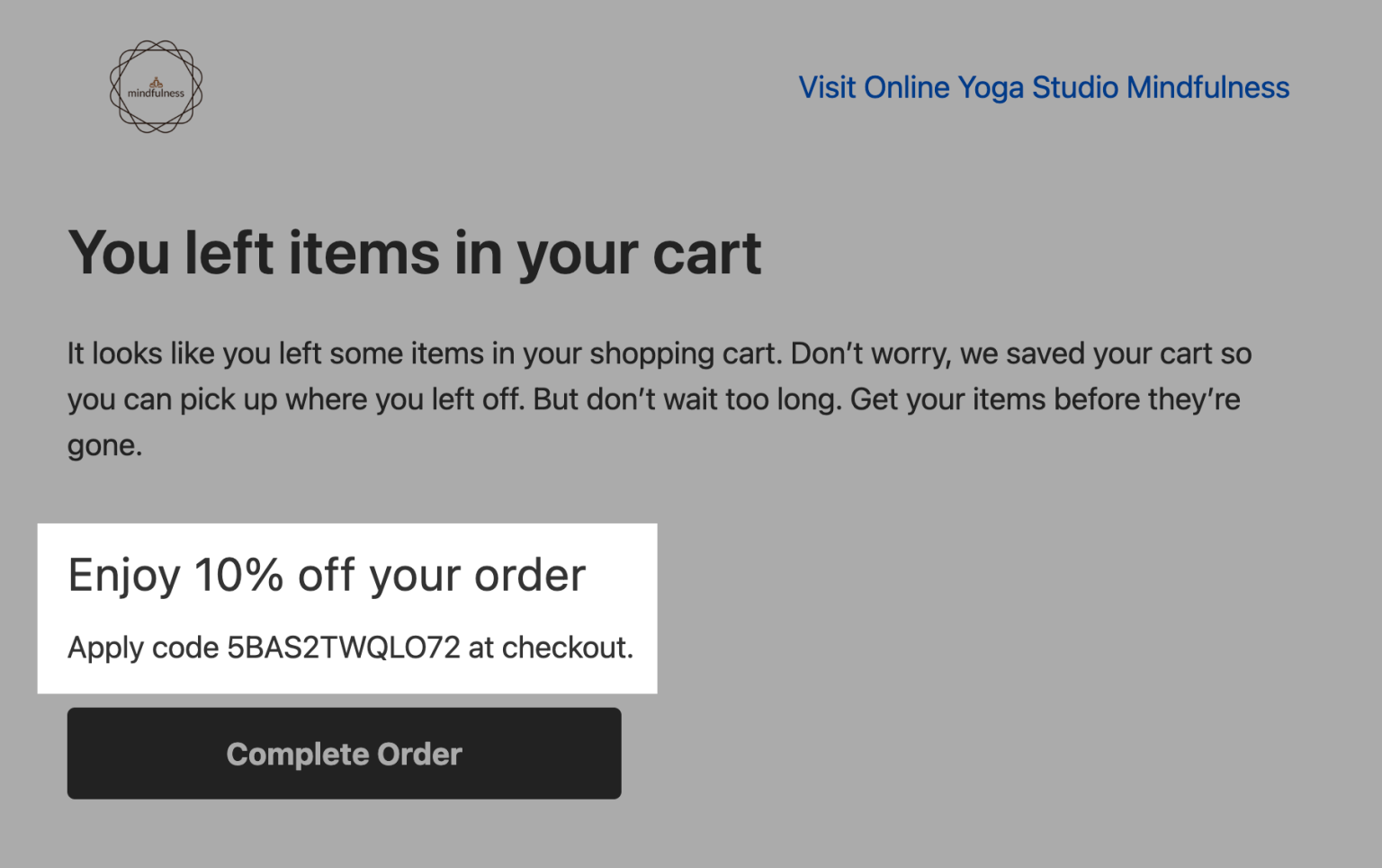The width and height of the screenshot is (1382, 868).
Task: Open the brand emblem above the headline
Action: [157, 85]
